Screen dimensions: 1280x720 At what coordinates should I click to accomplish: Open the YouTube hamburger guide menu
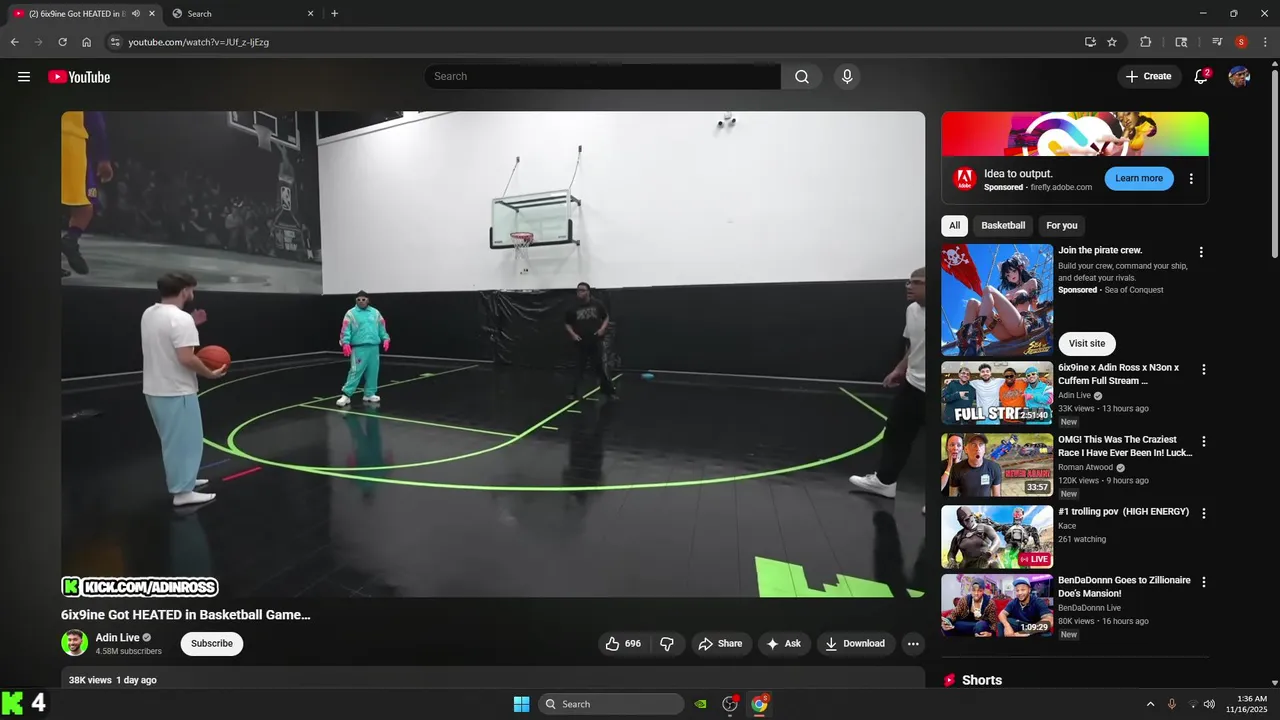click(24, 77)
